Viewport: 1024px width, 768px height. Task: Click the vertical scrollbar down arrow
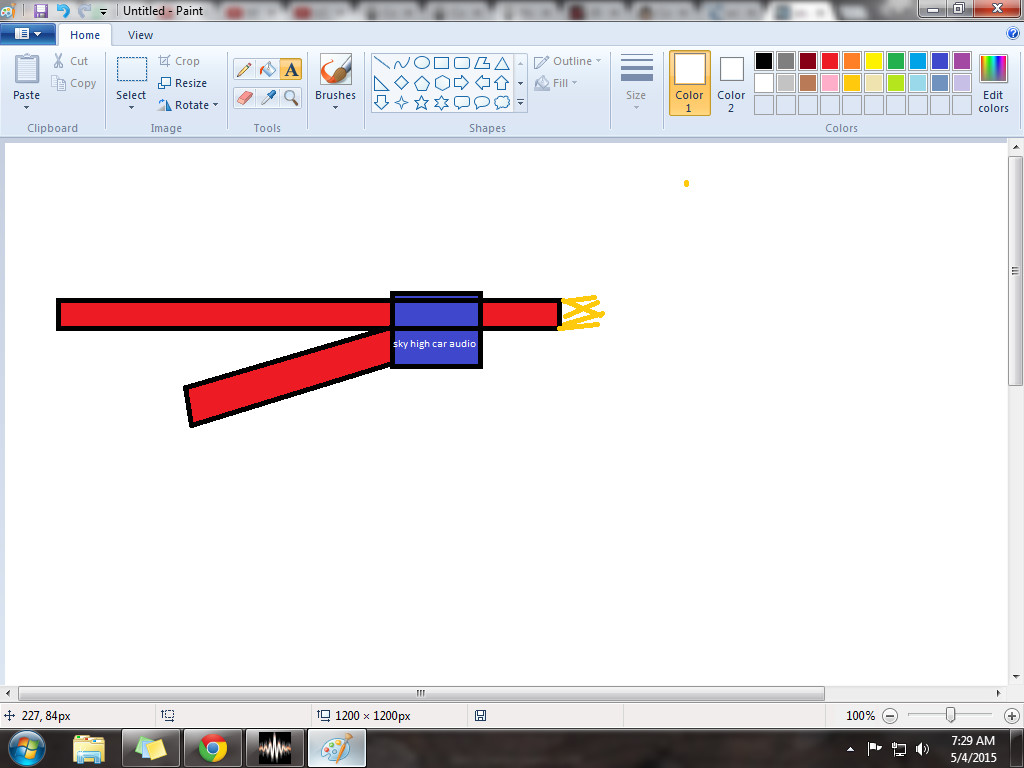coord(1016,677)
